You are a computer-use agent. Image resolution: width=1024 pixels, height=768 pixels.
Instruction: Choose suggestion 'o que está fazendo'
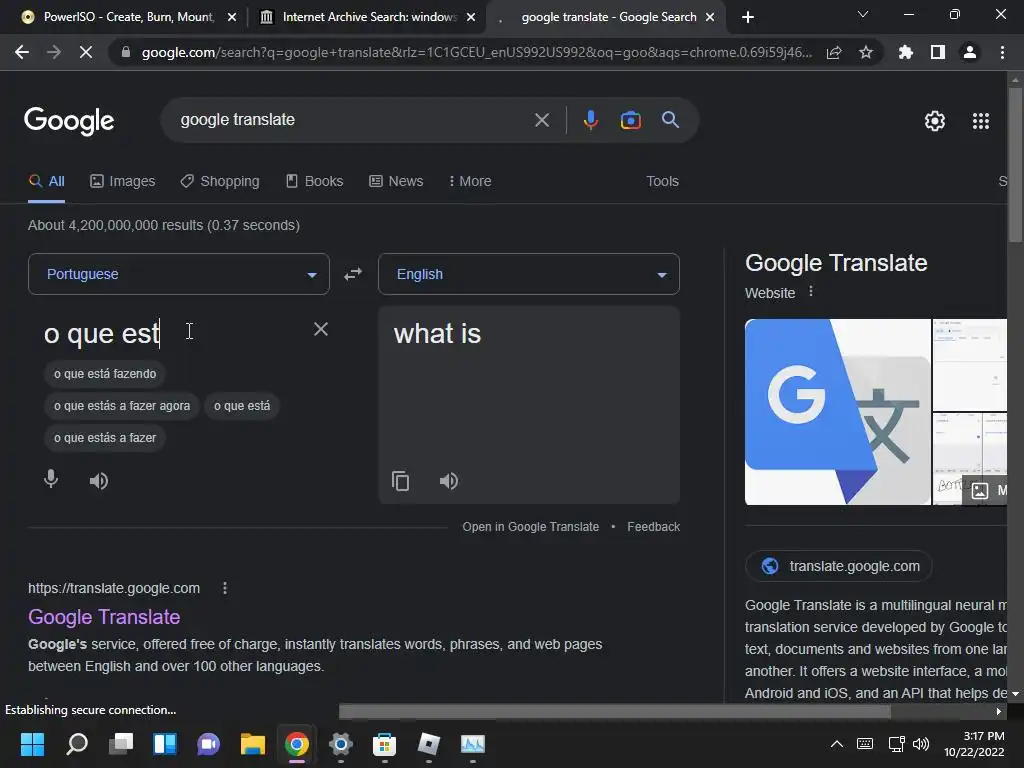105,374
